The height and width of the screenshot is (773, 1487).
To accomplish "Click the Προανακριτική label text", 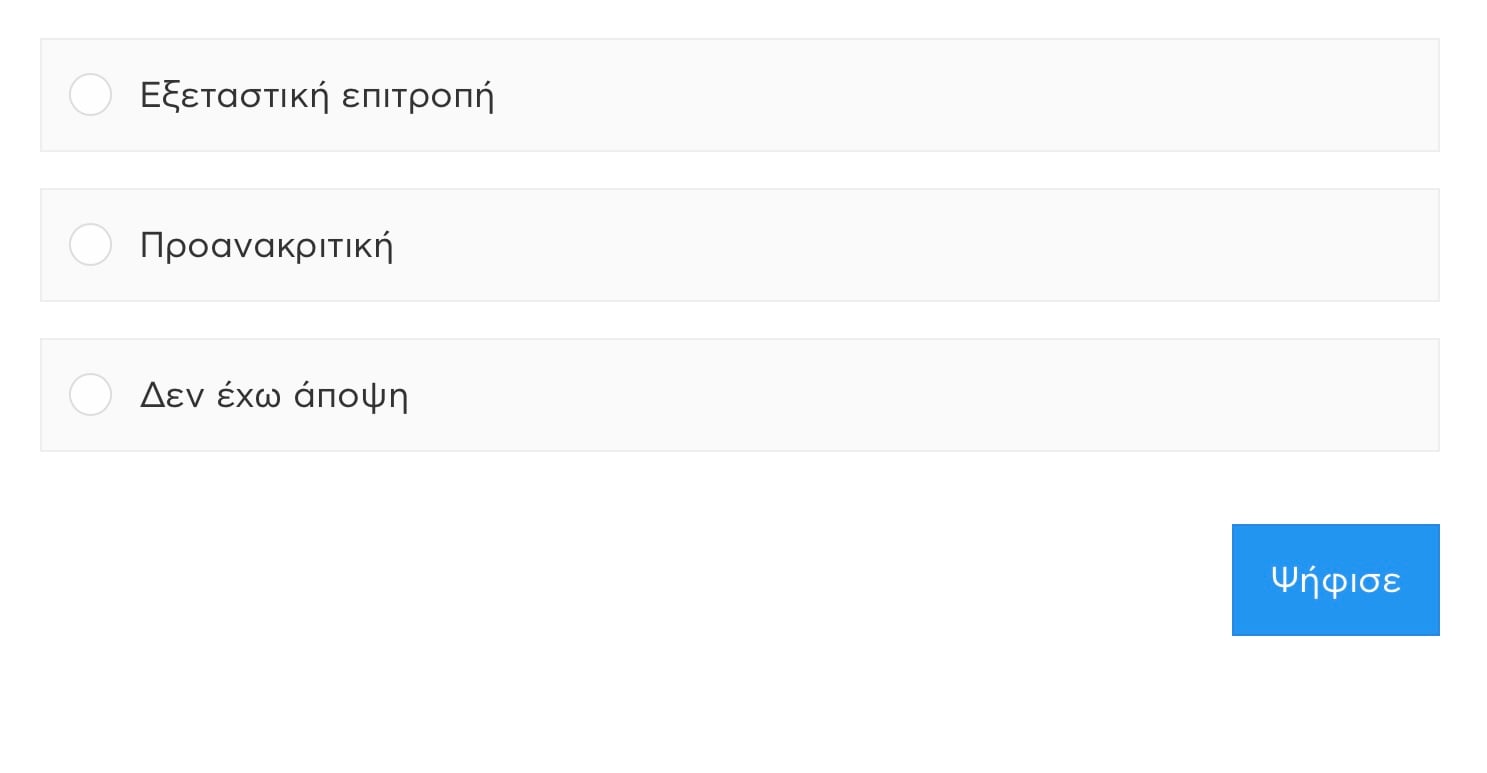I will coord(266,245).
